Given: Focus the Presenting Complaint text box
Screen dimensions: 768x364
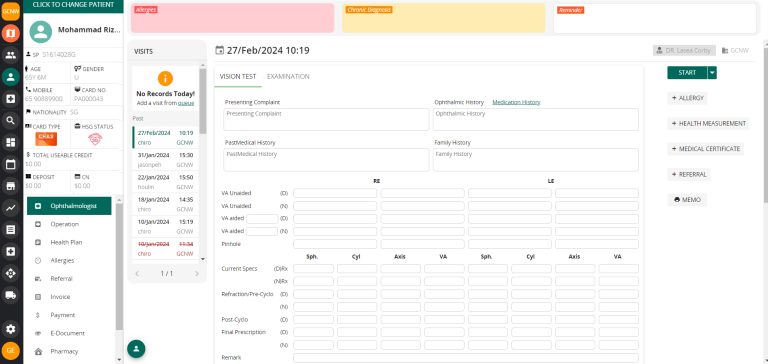Looking at the screenshot, I should pyautogui.click(x=326, y=120).
